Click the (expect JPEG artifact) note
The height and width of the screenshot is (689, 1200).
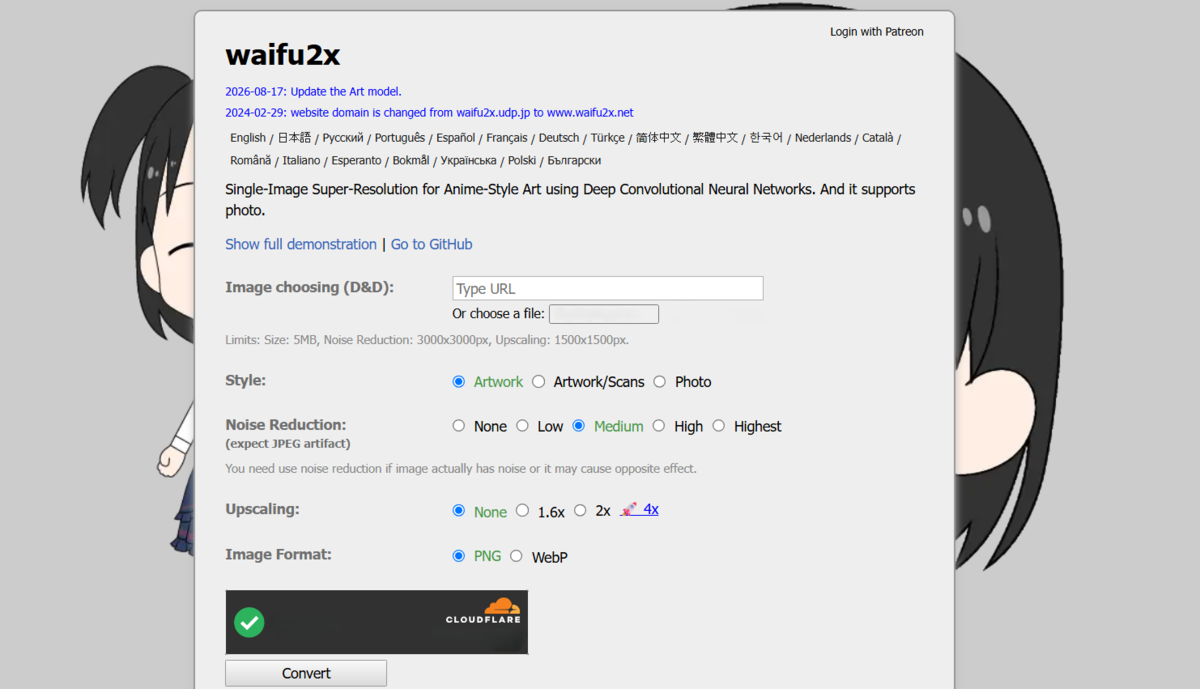click(288, 443)
